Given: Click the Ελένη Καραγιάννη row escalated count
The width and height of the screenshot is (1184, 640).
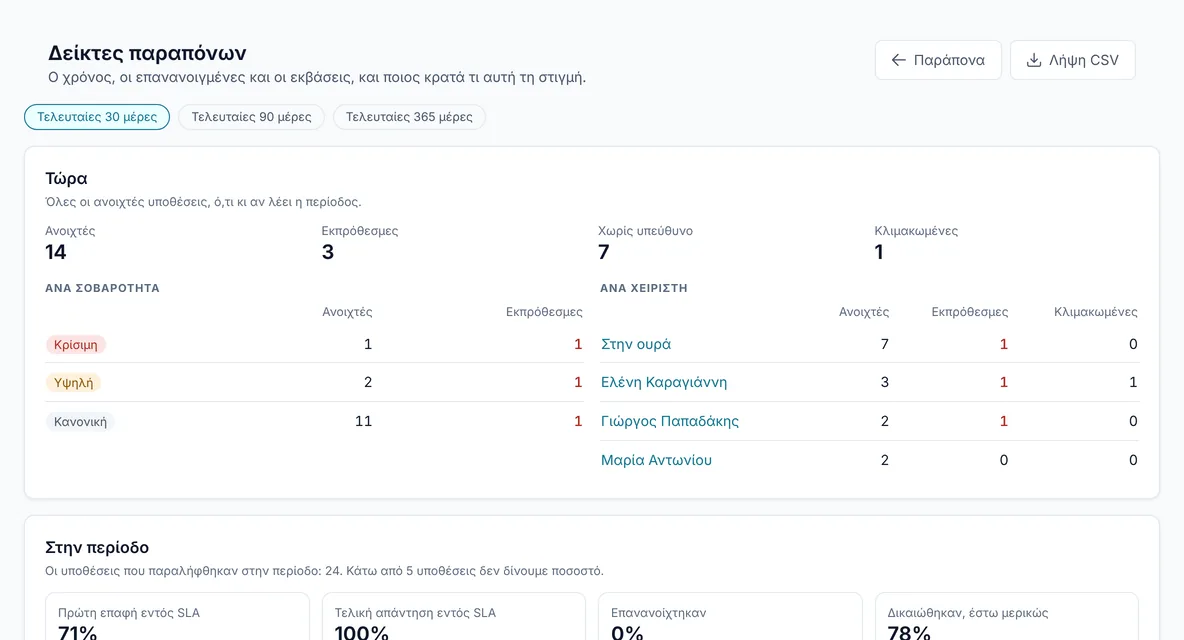Looking at the screenshot, I should (x=1133, y=383).
